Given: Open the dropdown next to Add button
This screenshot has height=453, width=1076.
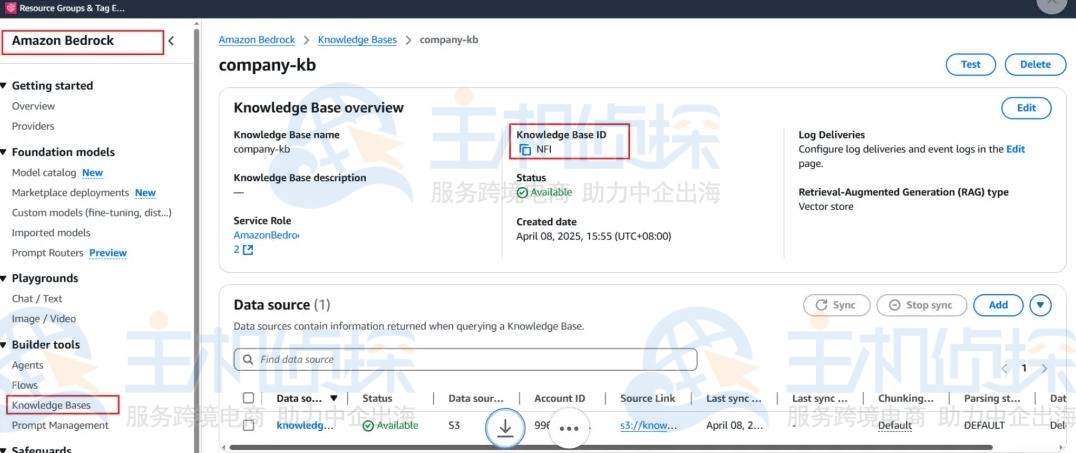Looking at the screenshot, I should click(x=1040, y=305).
